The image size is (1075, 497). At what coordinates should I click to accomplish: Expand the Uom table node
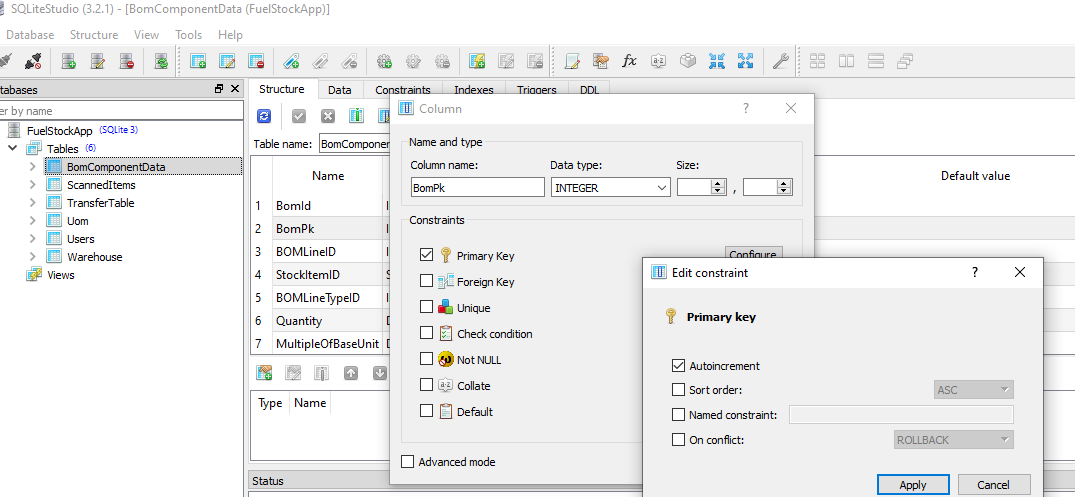[x=32, y=221]
